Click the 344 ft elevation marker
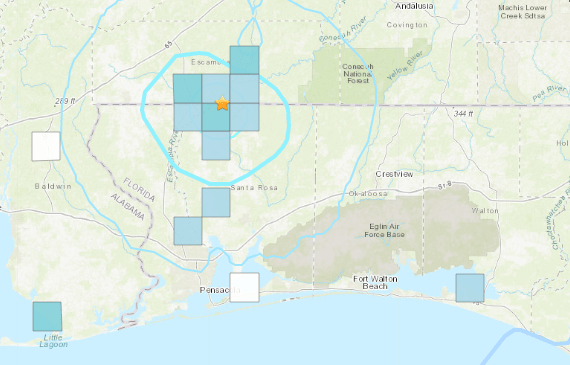 tap(463, 114)
